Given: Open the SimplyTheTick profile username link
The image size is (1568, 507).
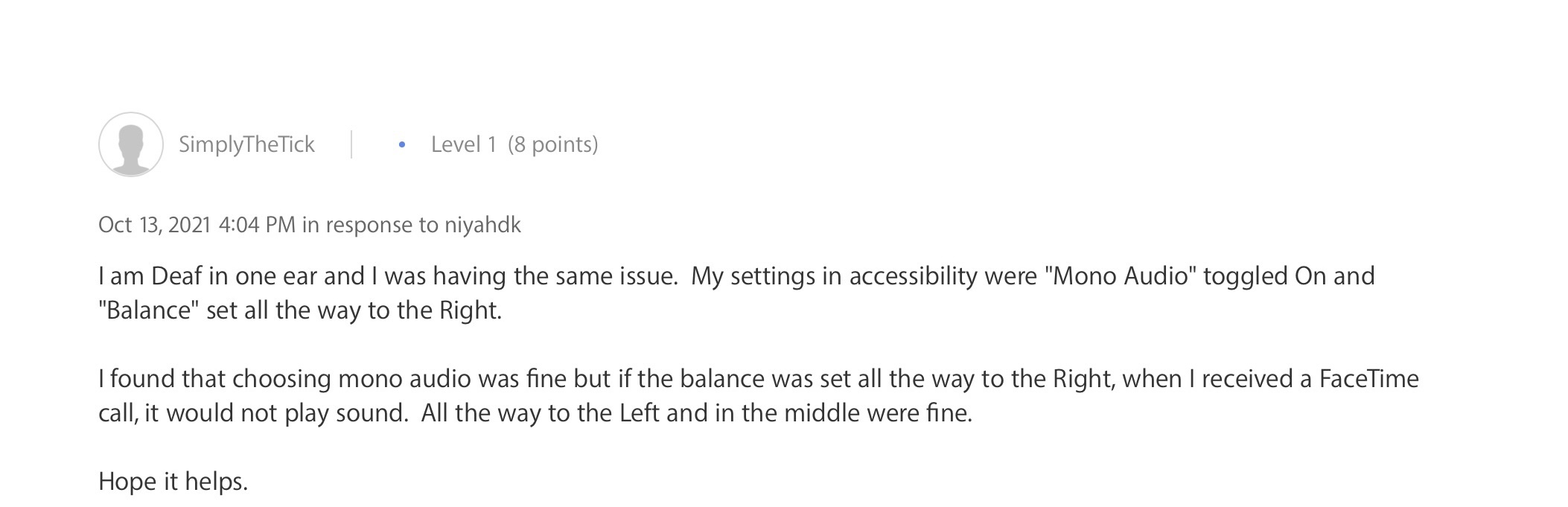Looking at the screenshot, I should pos(246,144).
